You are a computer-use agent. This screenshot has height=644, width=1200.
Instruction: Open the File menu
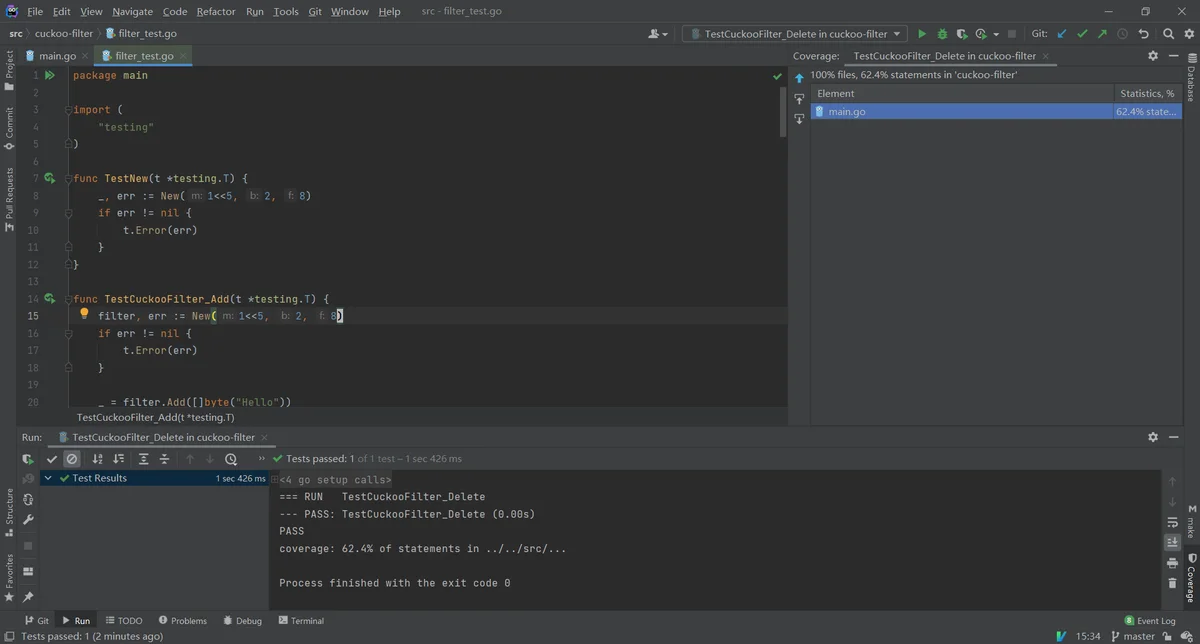point(35,11)
